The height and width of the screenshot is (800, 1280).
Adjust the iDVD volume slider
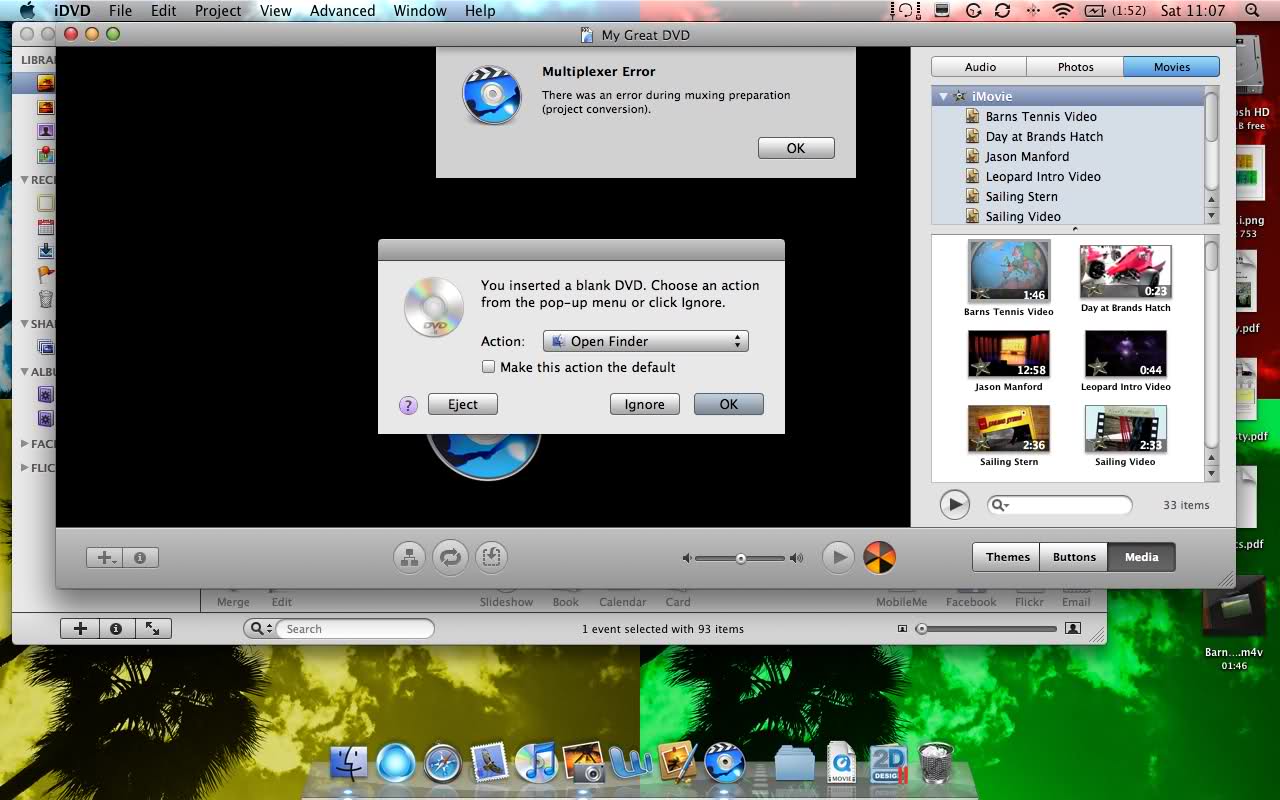click(740, 558)
